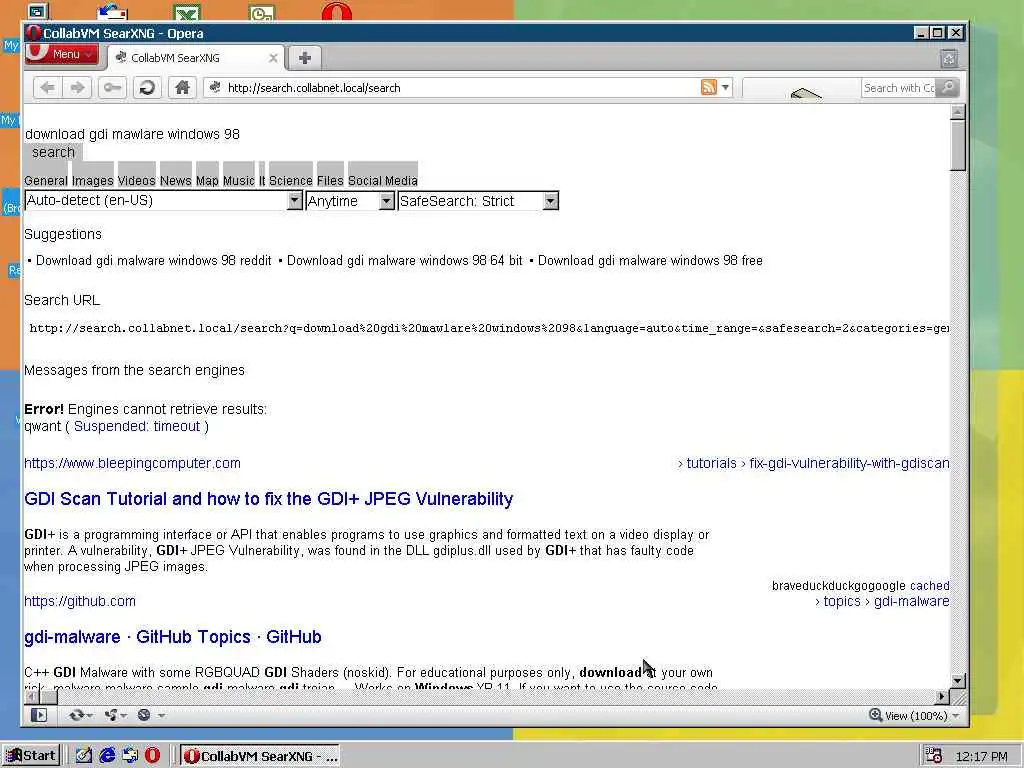
Task: Select the CollabVM SearXNG tab
Action: pos(196,57)
